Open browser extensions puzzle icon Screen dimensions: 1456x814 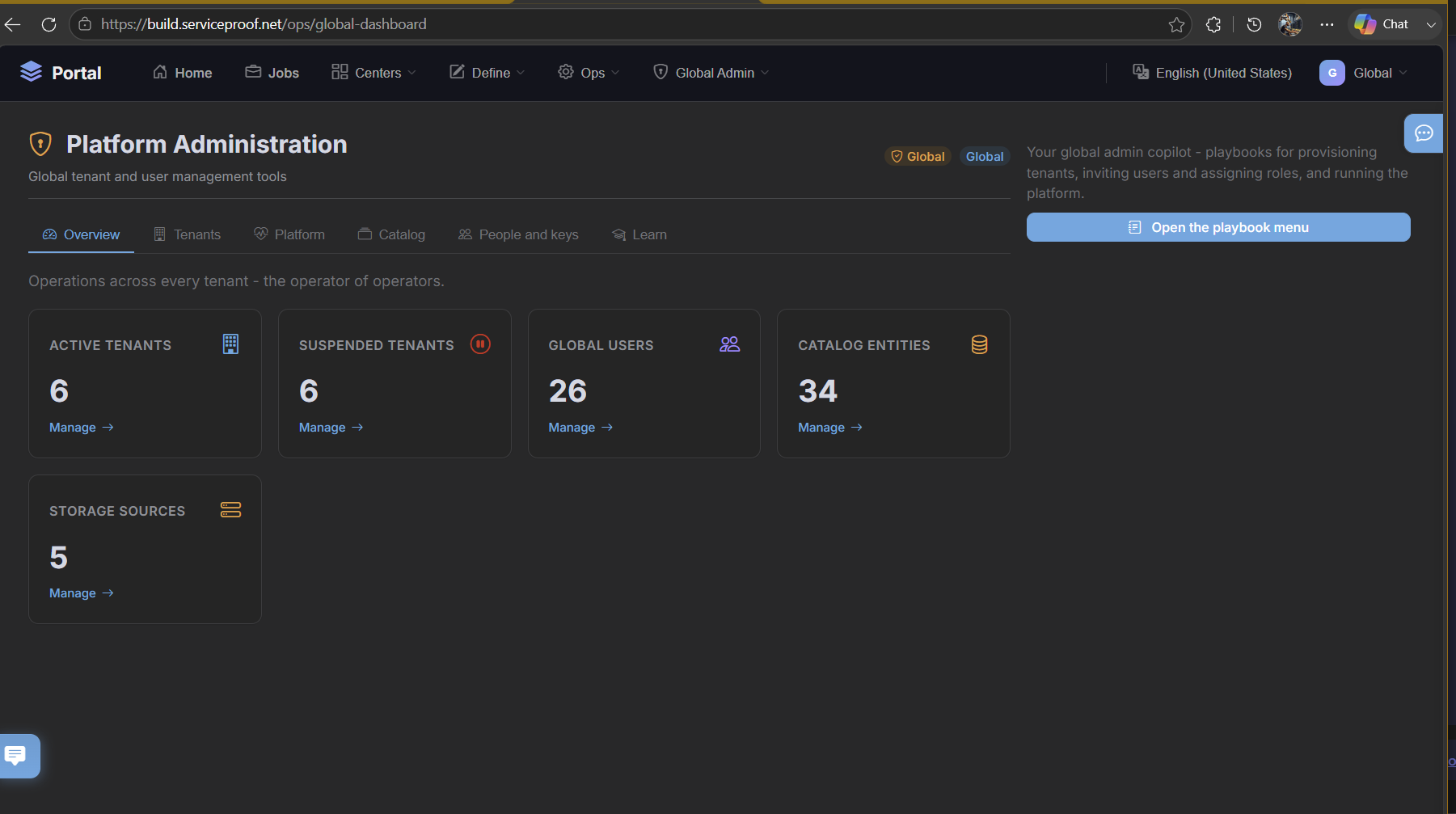(x=1213, y=24)
